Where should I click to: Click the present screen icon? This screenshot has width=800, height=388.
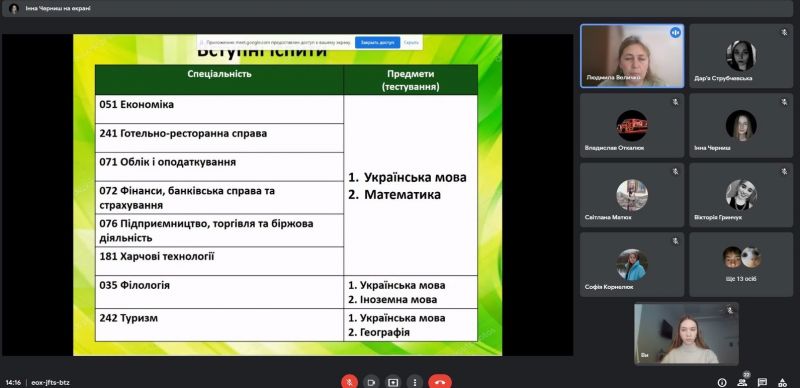tap(392, 382)
